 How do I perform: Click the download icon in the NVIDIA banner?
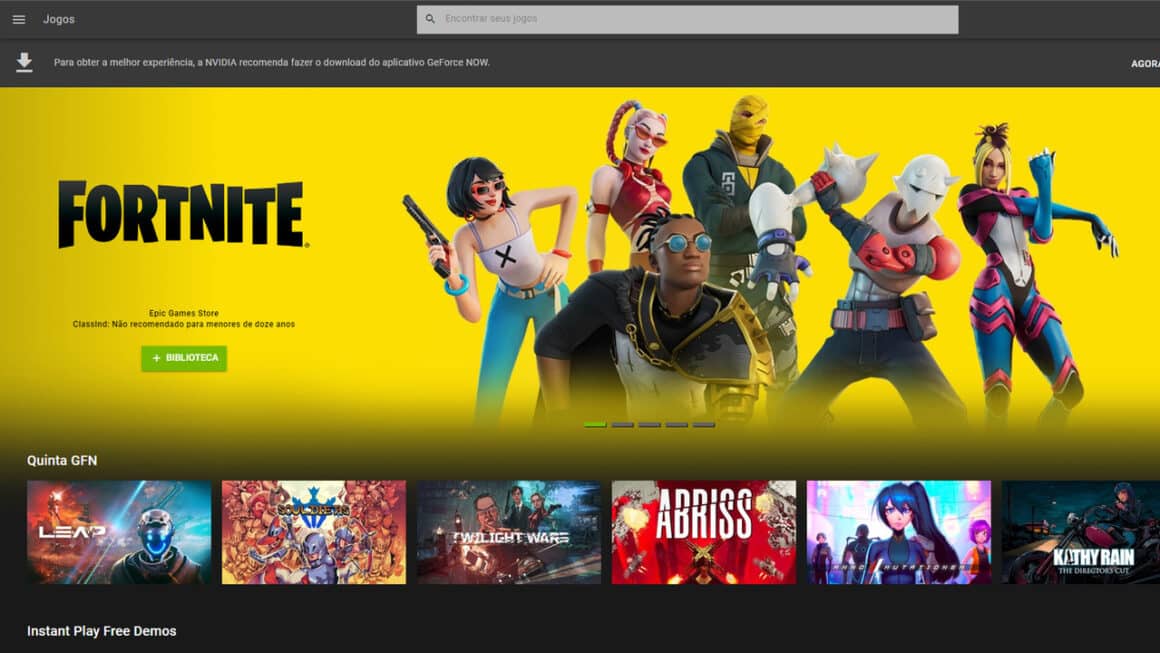[22, 61]
